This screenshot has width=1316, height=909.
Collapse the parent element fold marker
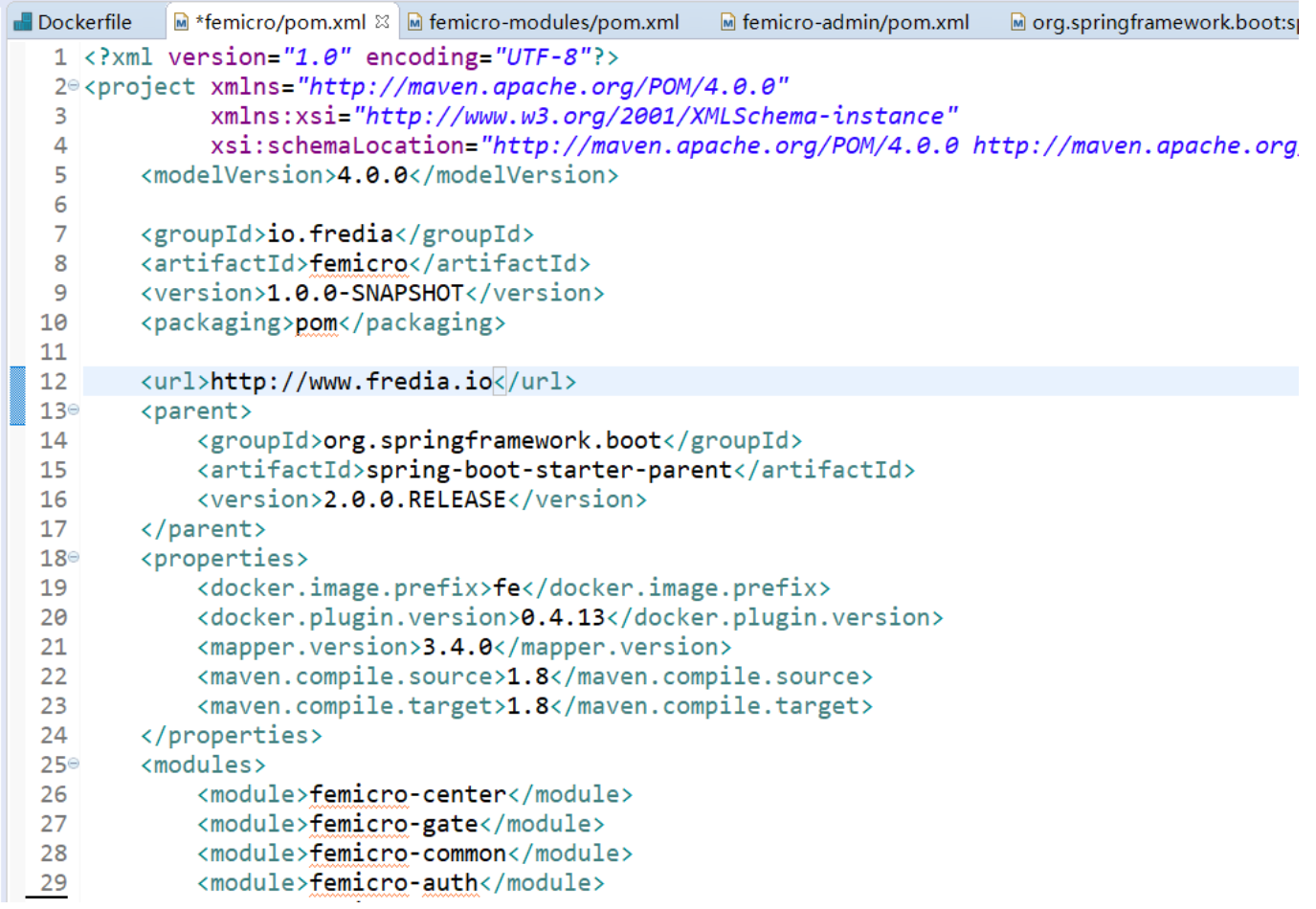73,410
